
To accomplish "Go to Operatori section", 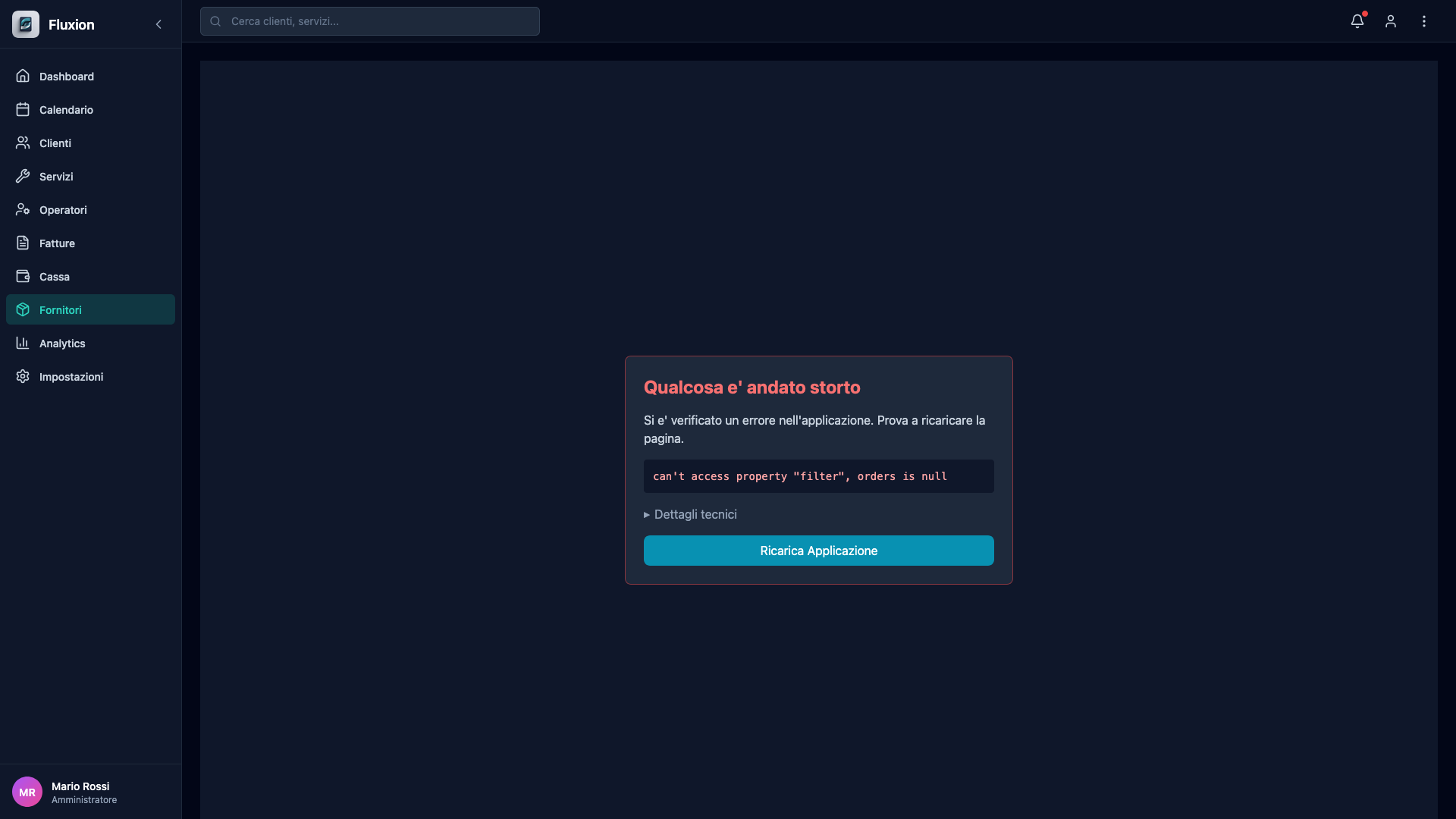I will [x=63, y=210].
